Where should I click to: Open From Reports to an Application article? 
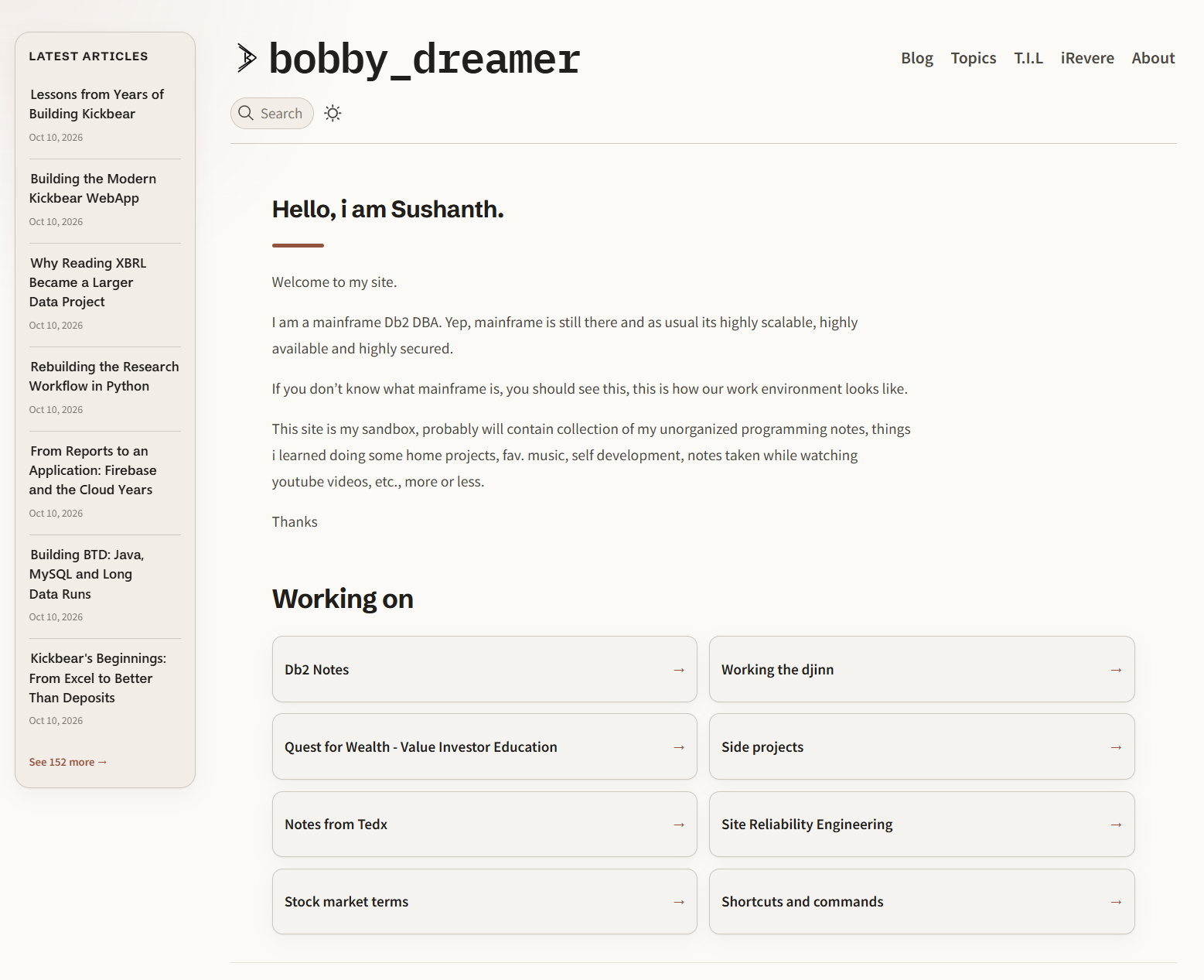(x=93, y=470)
